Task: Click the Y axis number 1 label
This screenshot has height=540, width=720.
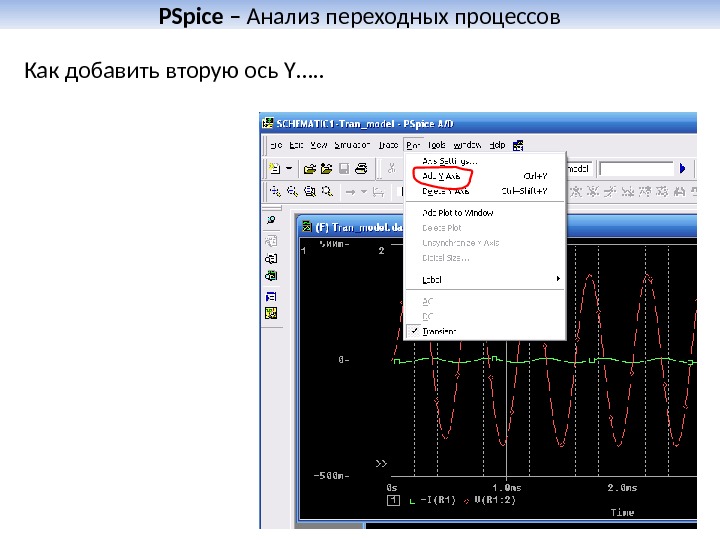Action: point(304,251)
